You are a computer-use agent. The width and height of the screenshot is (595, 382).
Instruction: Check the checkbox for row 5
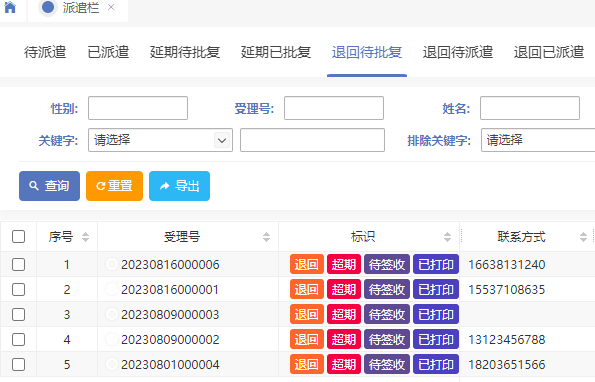click(19, 365)
